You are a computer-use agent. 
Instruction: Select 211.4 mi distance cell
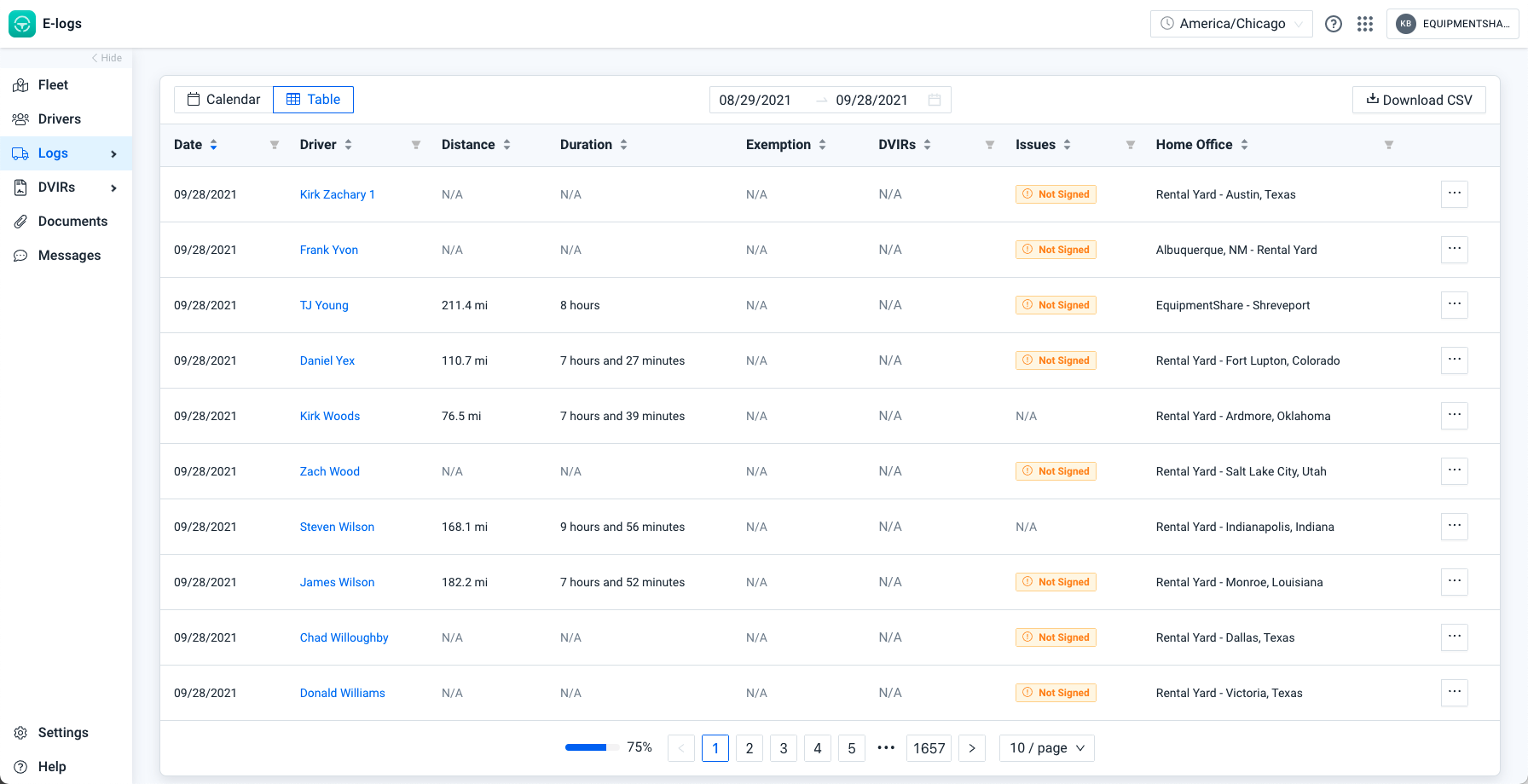tap(465, 305)
